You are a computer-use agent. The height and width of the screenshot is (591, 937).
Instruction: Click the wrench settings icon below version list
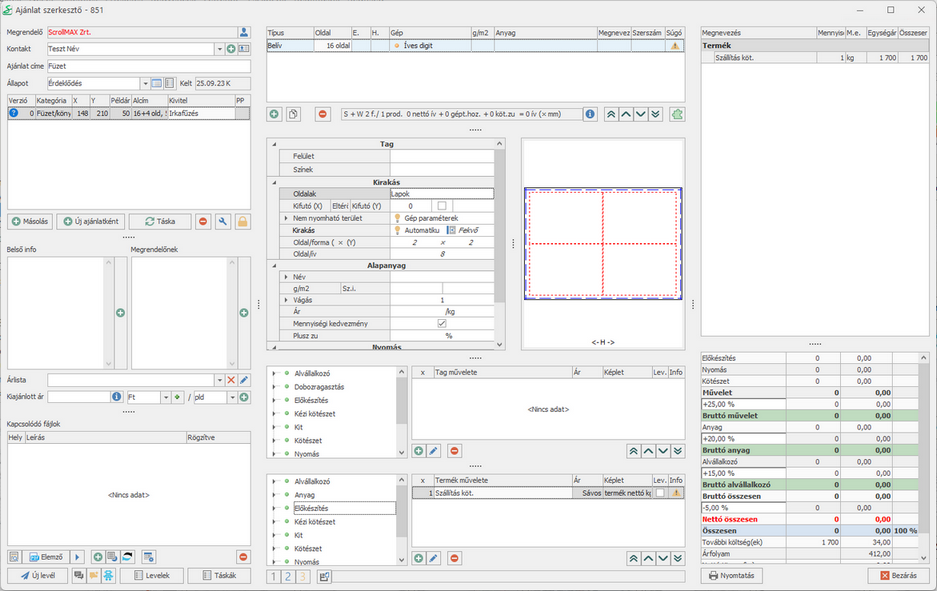[223, 221]
